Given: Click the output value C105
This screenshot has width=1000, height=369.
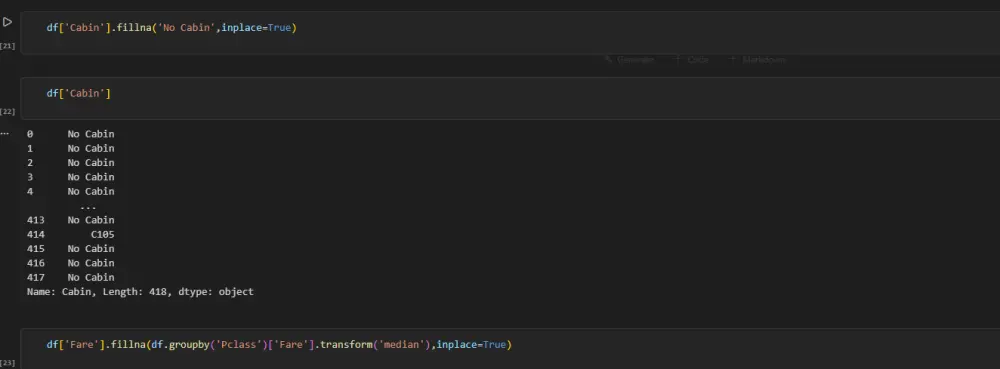Looking at the screenshot, I should pyautogui.click(x=103, y=235).
